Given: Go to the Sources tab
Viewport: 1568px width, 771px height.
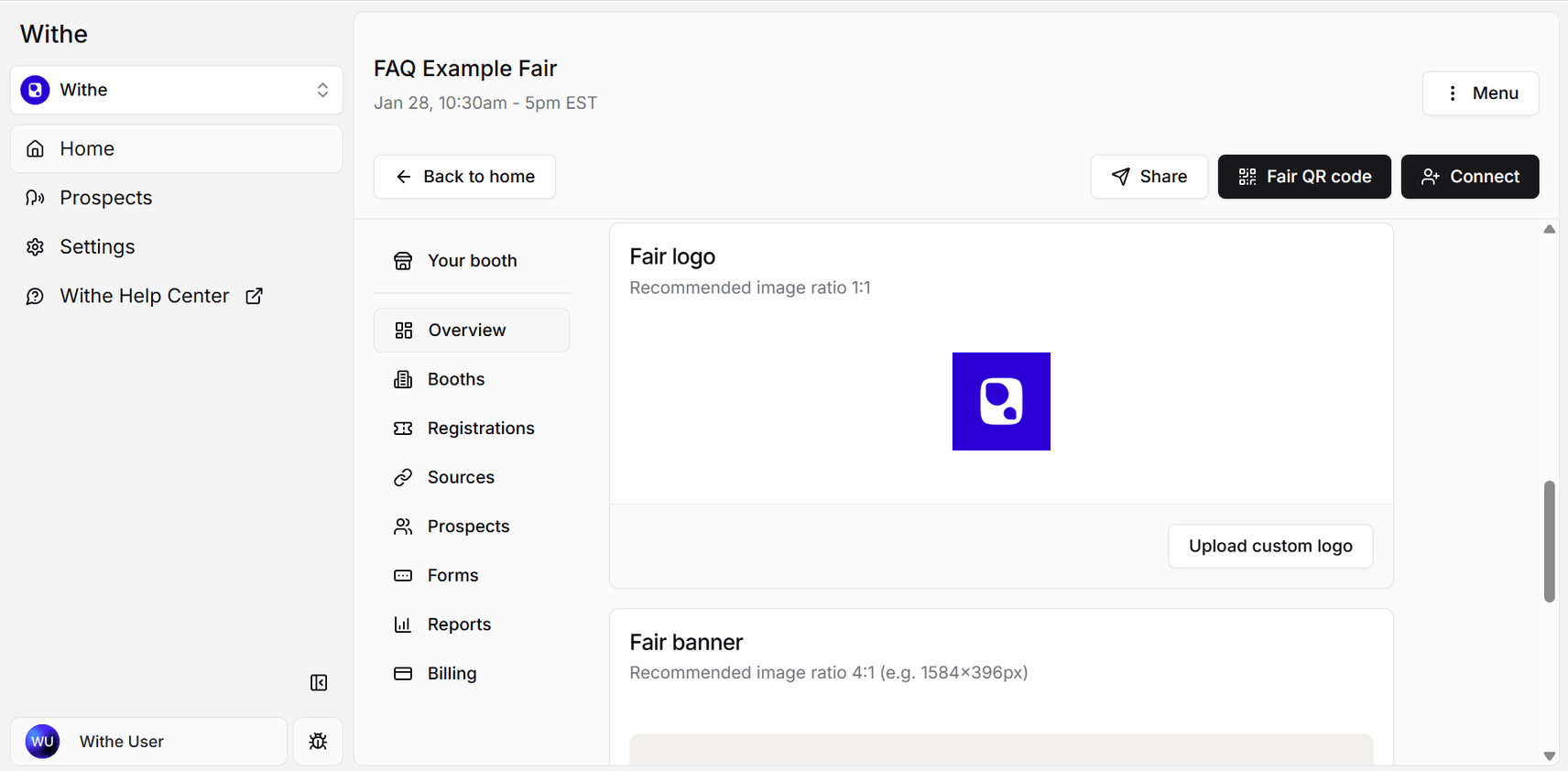Looking at the screenshot, I should (x=472, y=477).
